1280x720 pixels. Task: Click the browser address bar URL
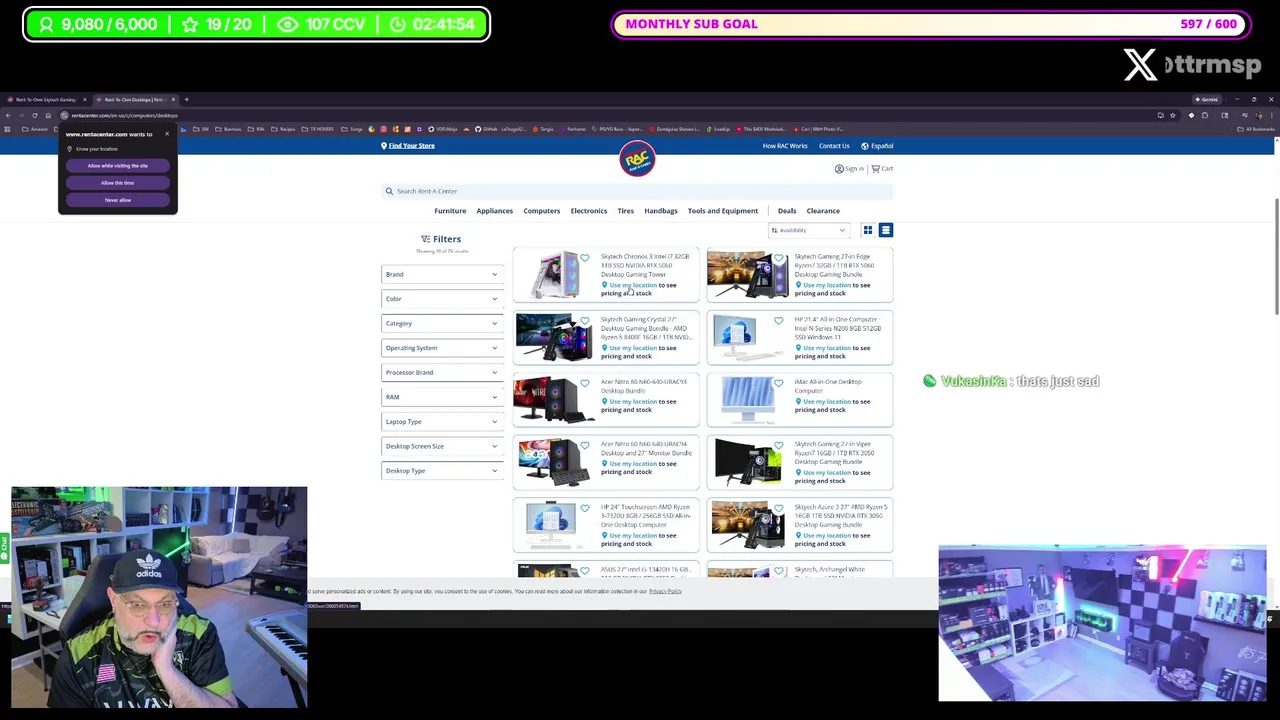click(124, 115)
